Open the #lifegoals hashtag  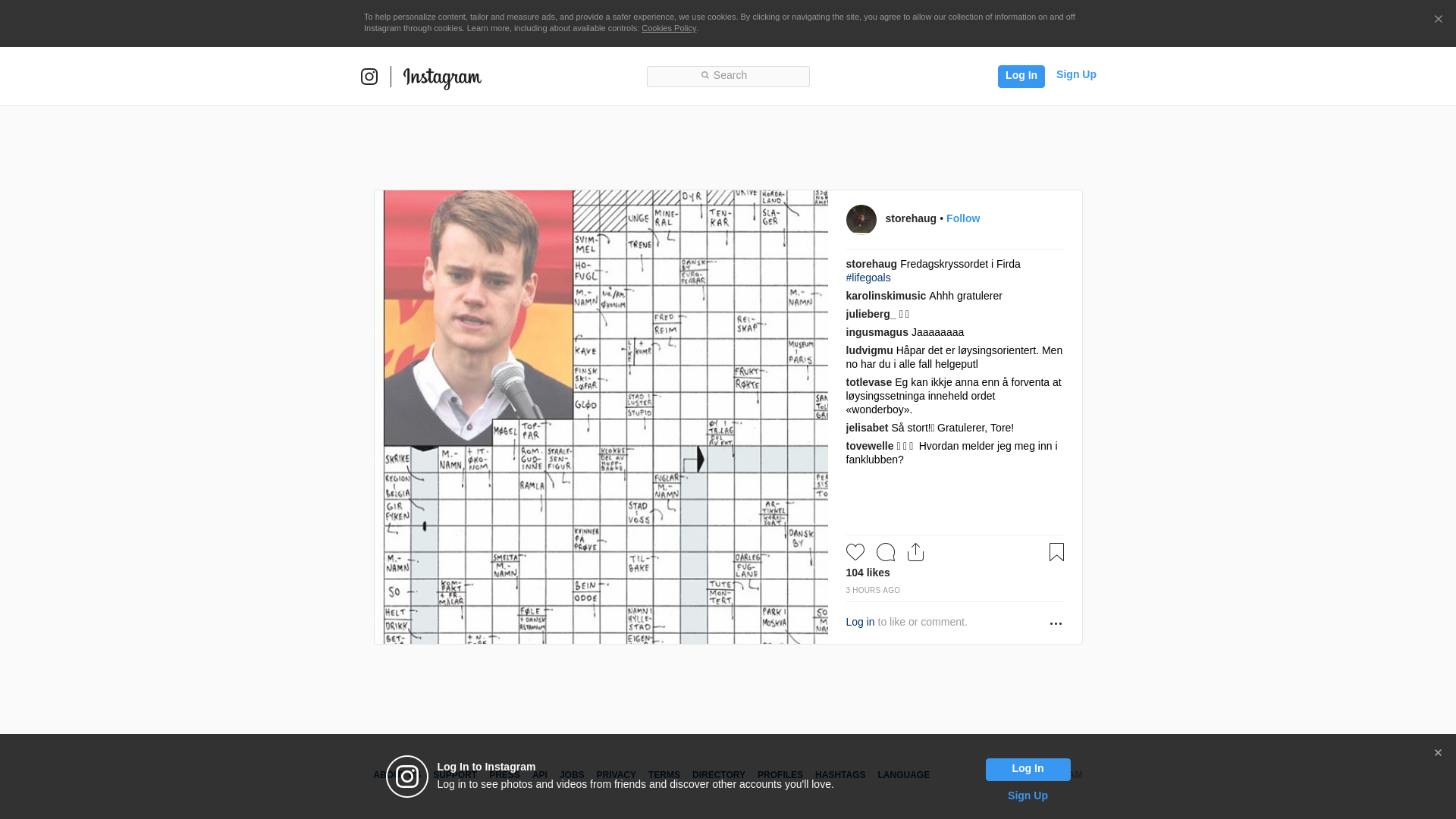click(868, 278)
